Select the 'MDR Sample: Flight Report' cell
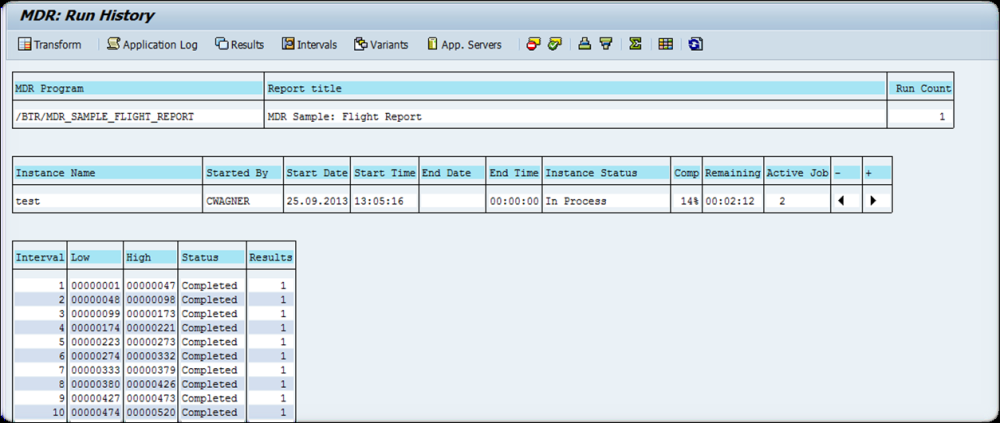 [x=575, y=117]
